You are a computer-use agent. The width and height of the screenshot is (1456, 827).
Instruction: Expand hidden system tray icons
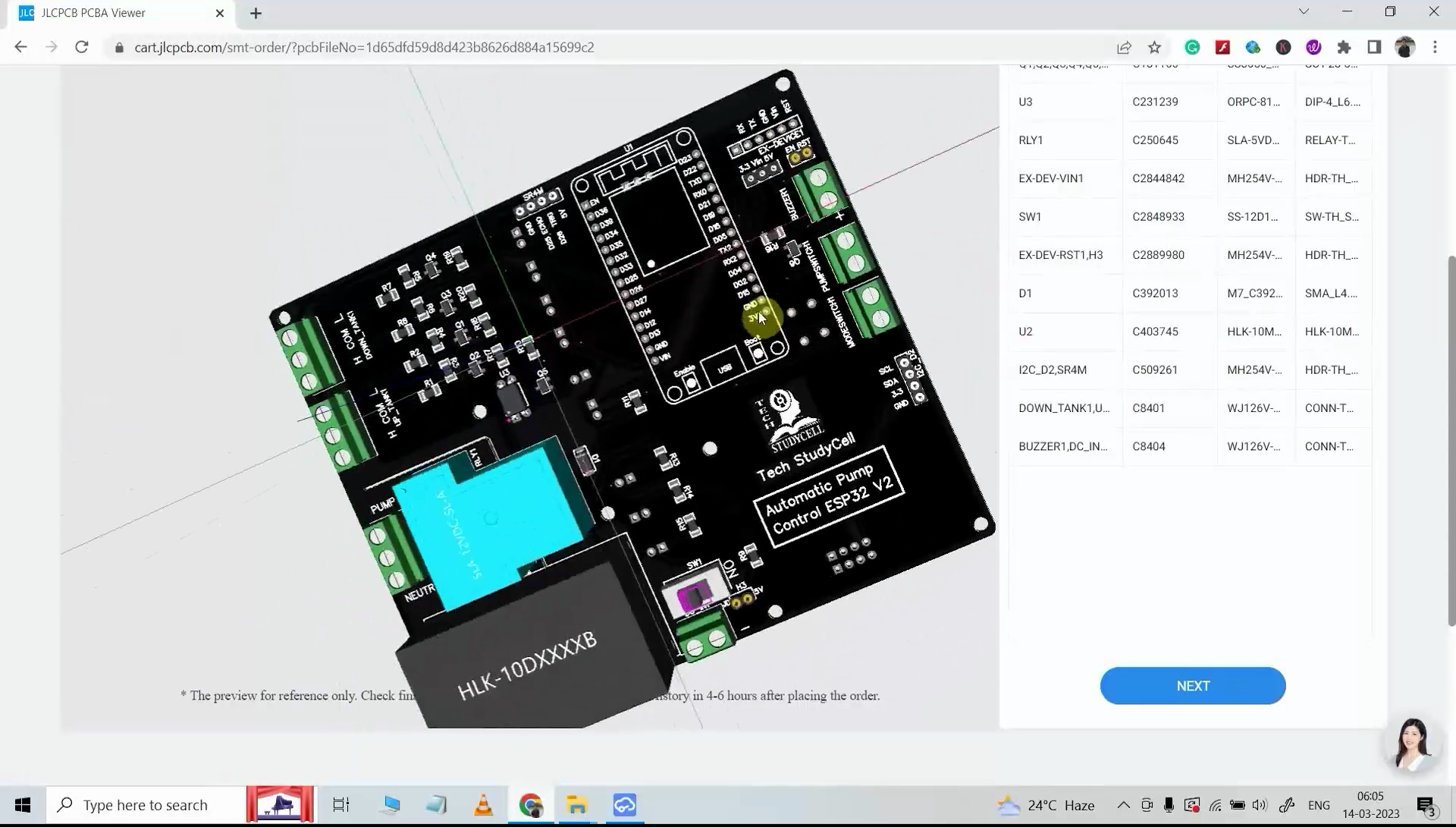1123,804
